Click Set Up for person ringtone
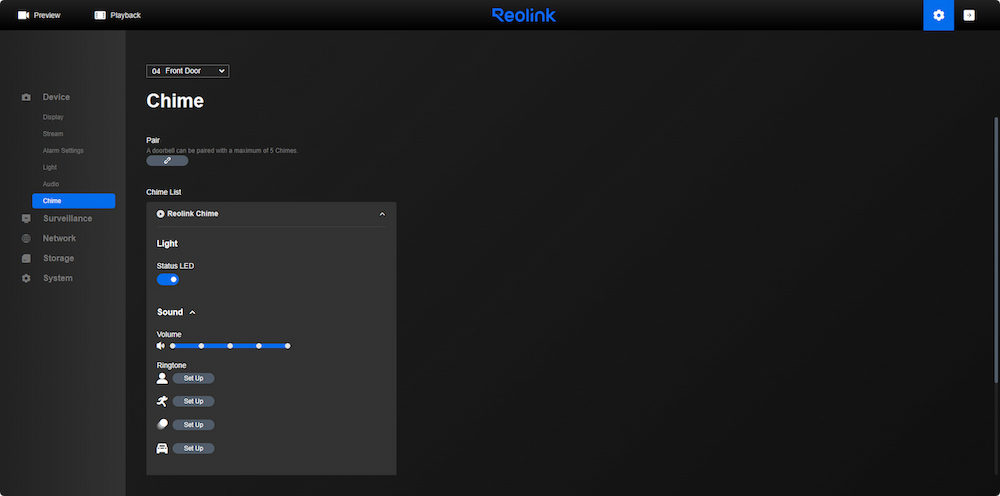The height and width of the screenshot is (496, 1000). click(193, 378)
